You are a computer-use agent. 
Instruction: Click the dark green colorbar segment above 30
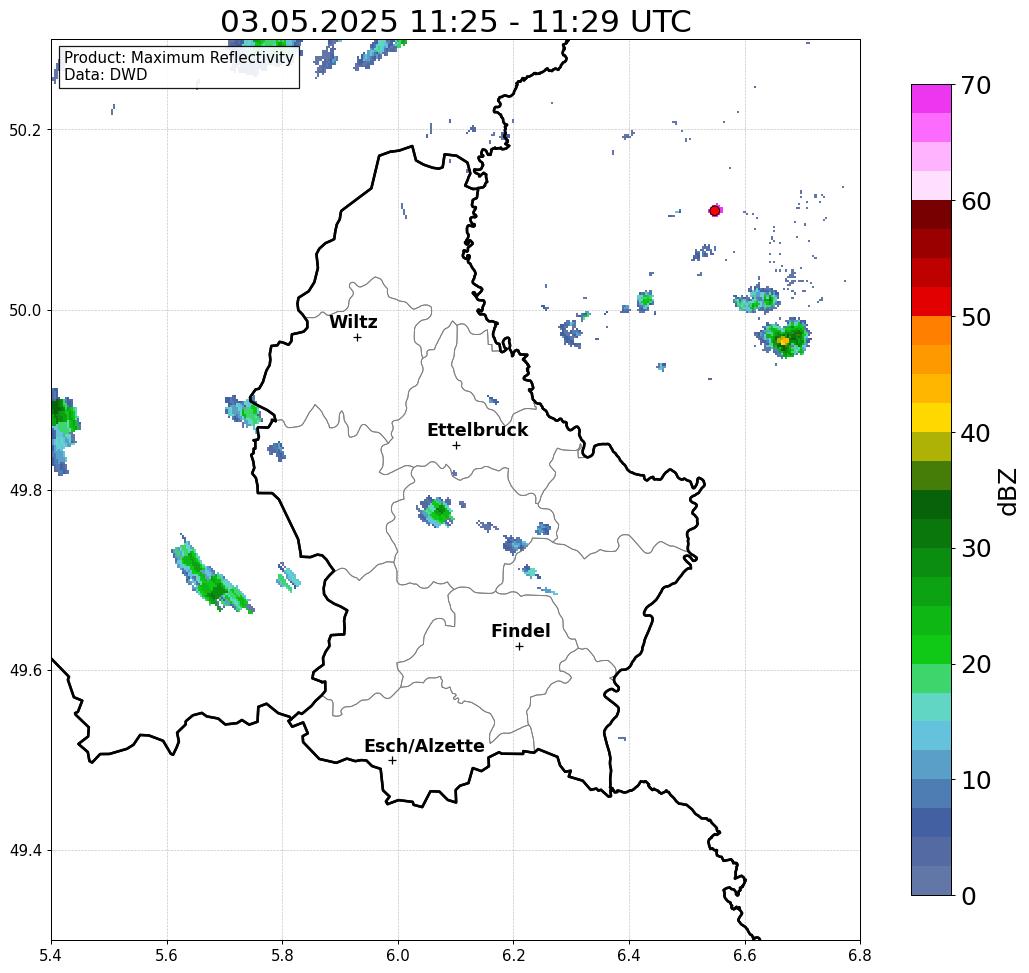931,533
